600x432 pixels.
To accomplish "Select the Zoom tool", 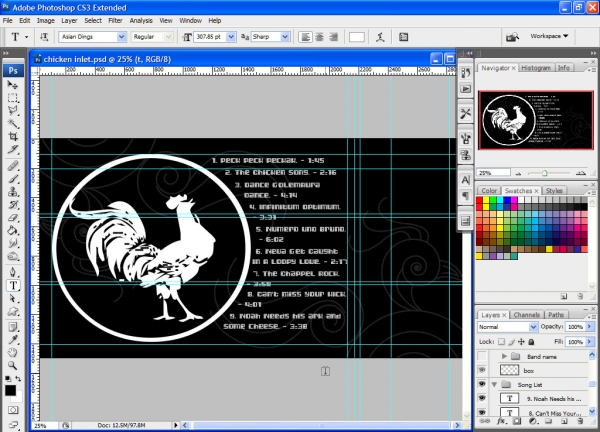I will pyautogui.click(x=13, y=365).
